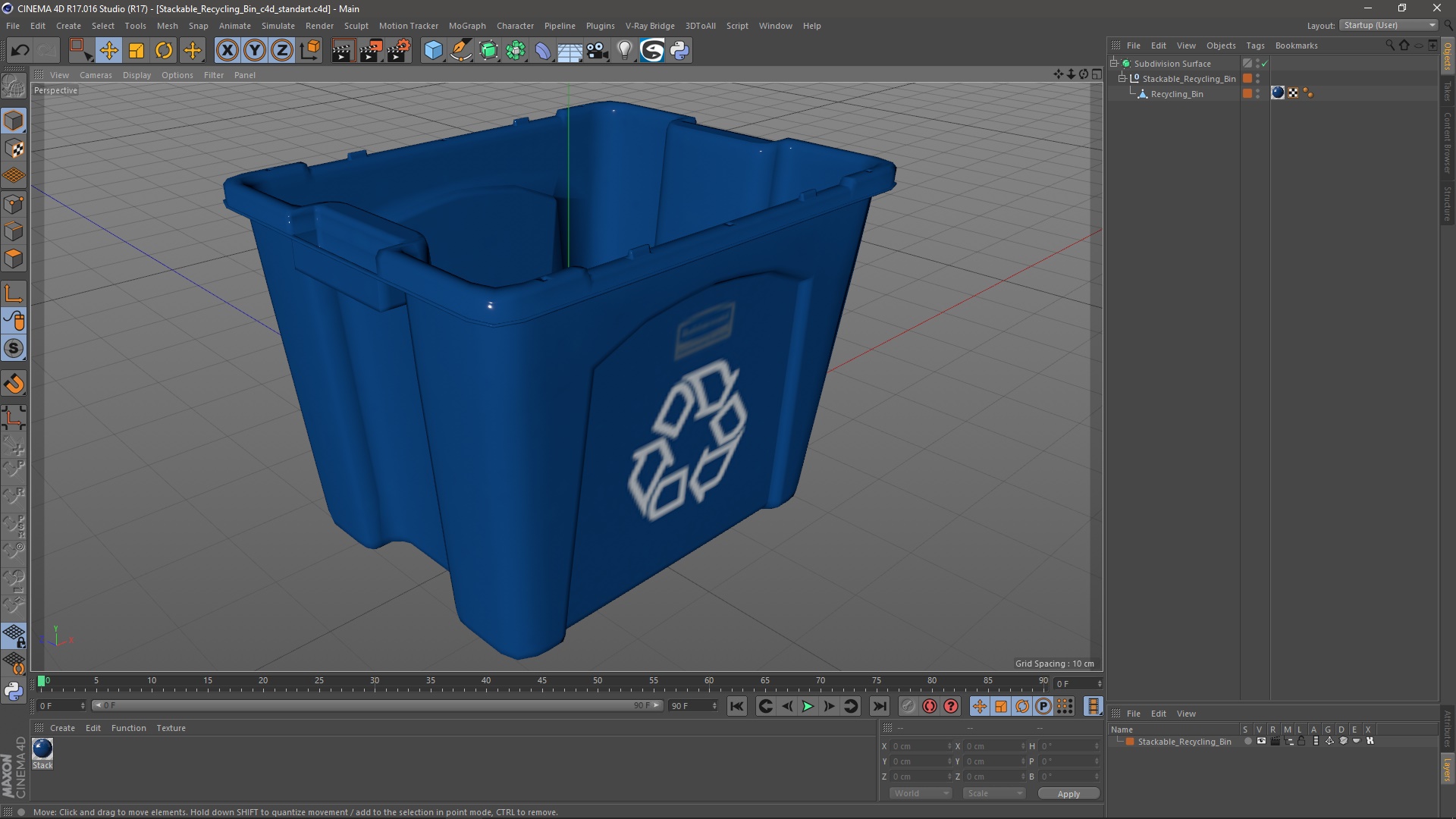
Task: Switch to Model mode
Action: tap(14, 121)
